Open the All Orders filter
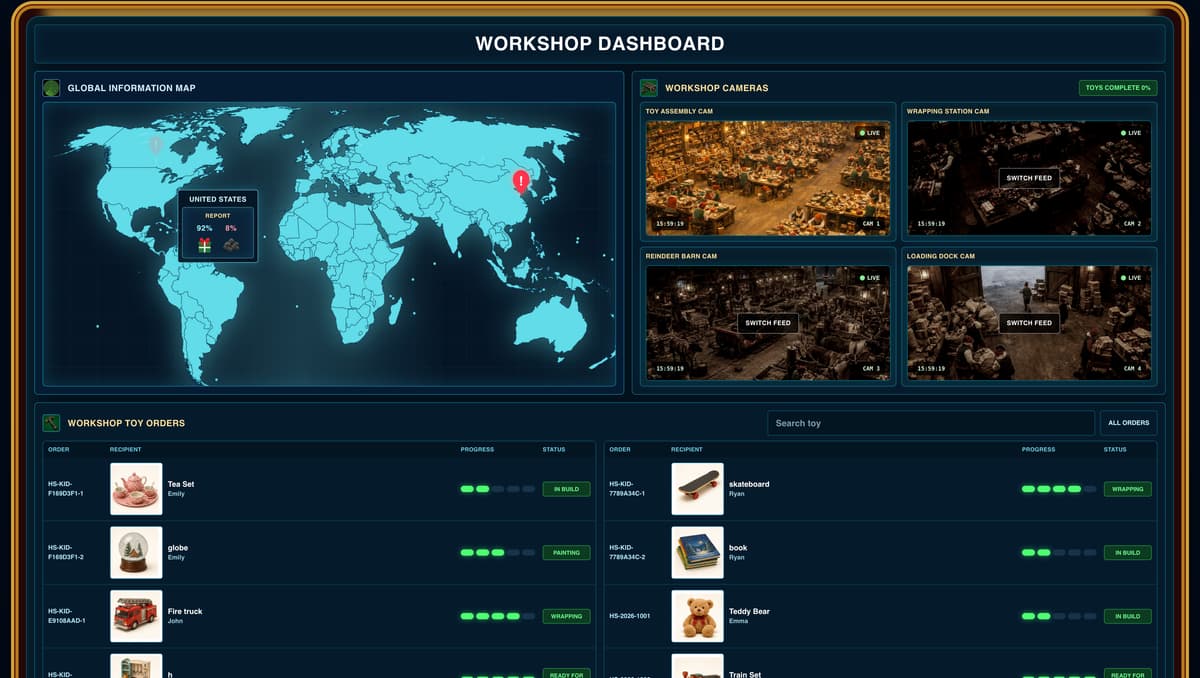This screenshot has height=678, width=1200. 1128,423
